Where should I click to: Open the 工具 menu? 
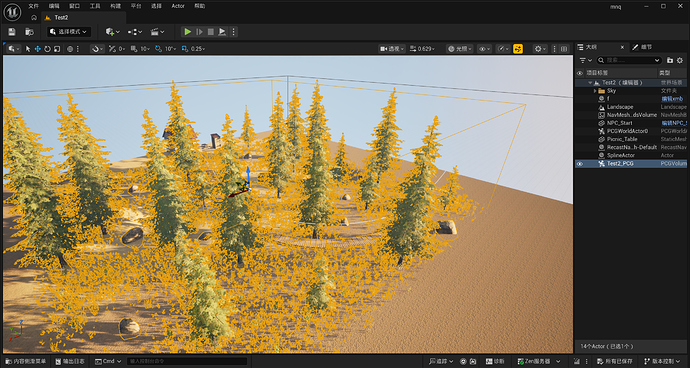pos(95,6)
